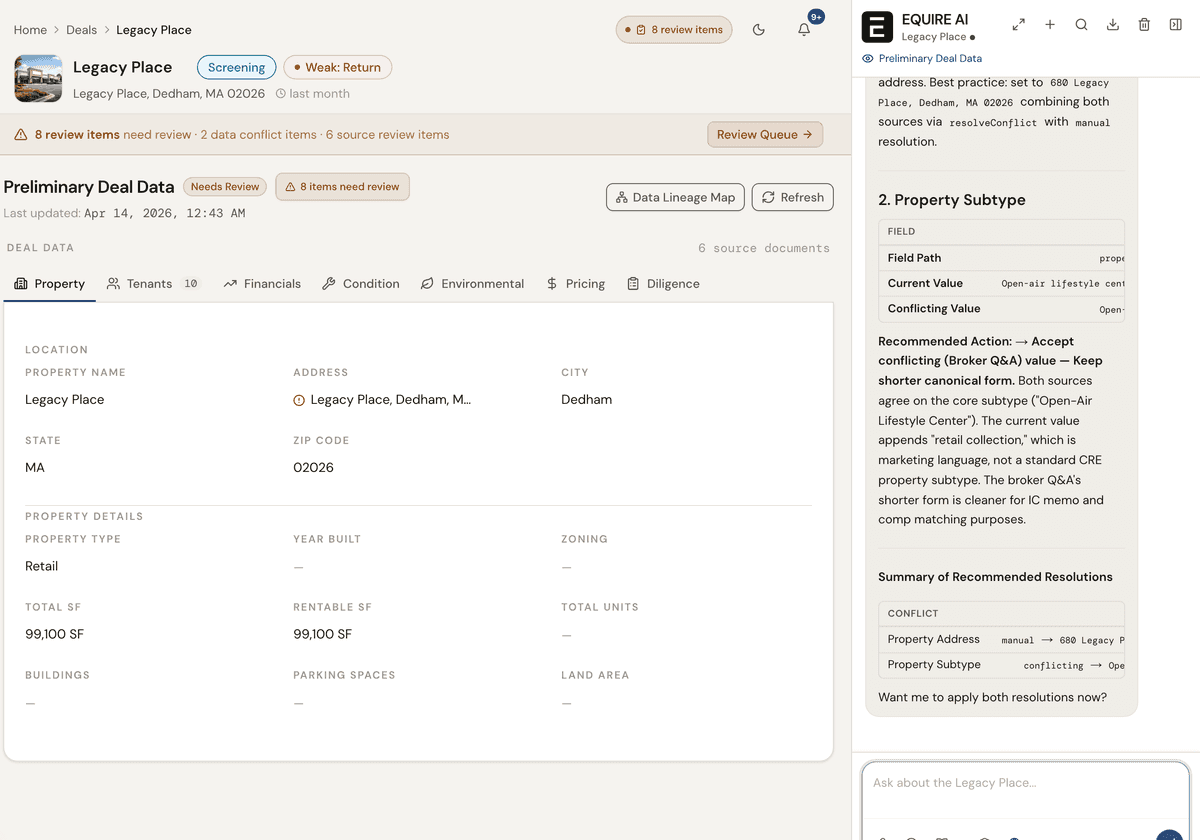Image resolution: width=1200 pixels, height=840 pixels.
Task: Click the EQUIRE AI logo
Action: click(877, 27)
